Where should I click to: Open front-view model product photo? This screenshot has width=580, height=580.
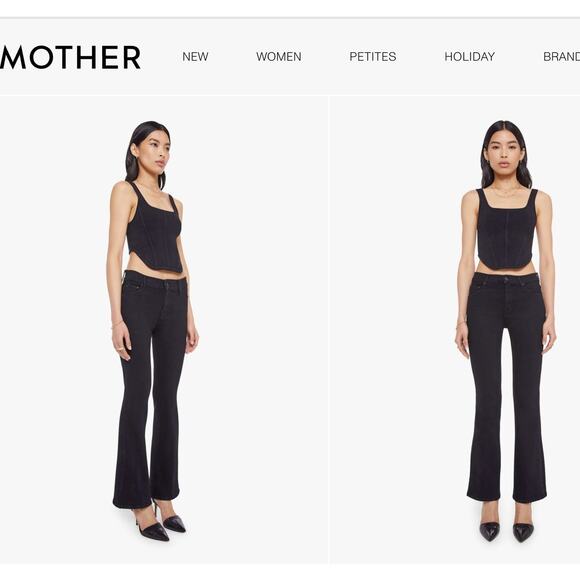455,330
